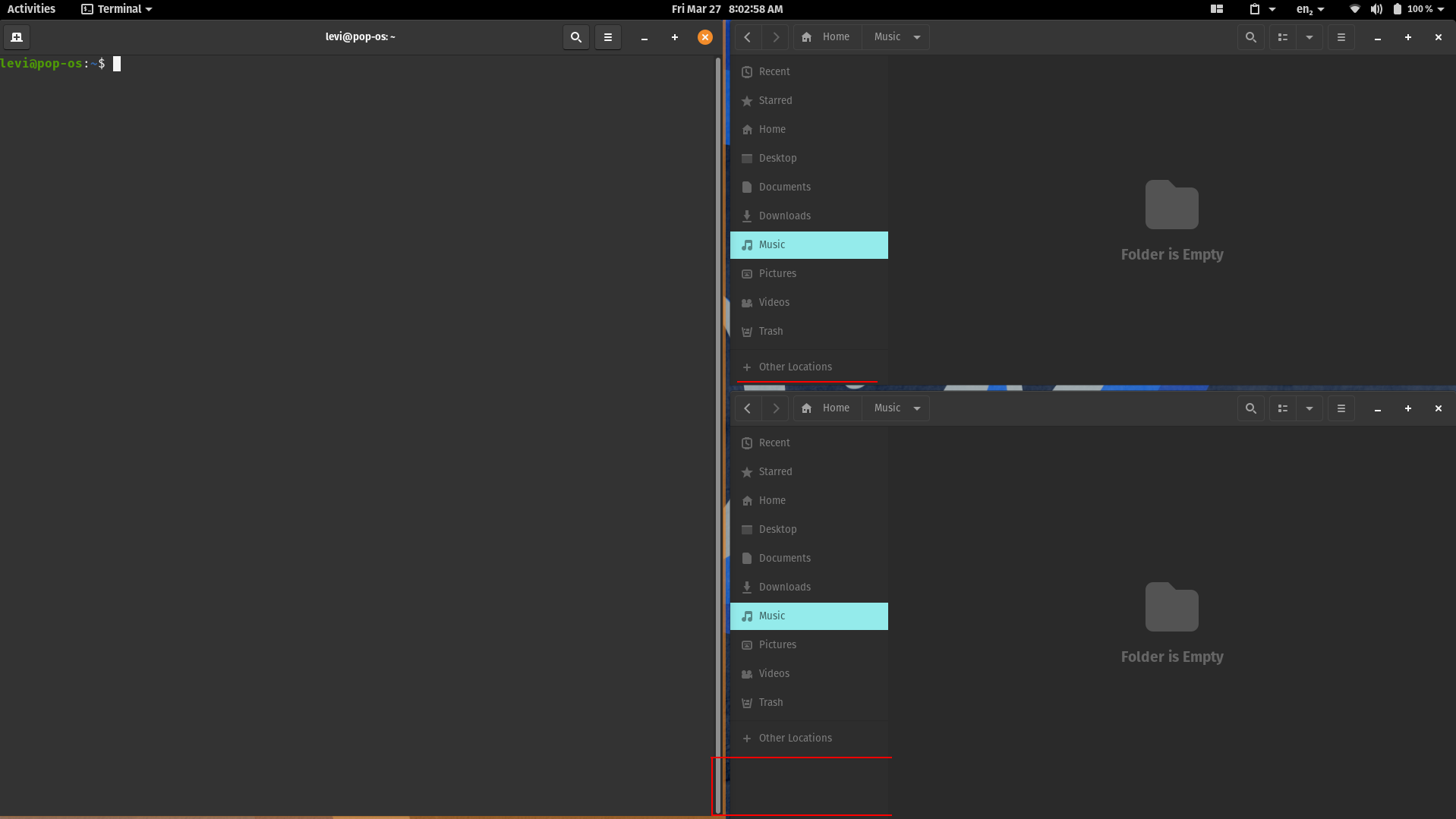This screenshot has height=819, width=1456.
Task: Open hamburger menu in top Files window
Action: [x=1341, y=37]
